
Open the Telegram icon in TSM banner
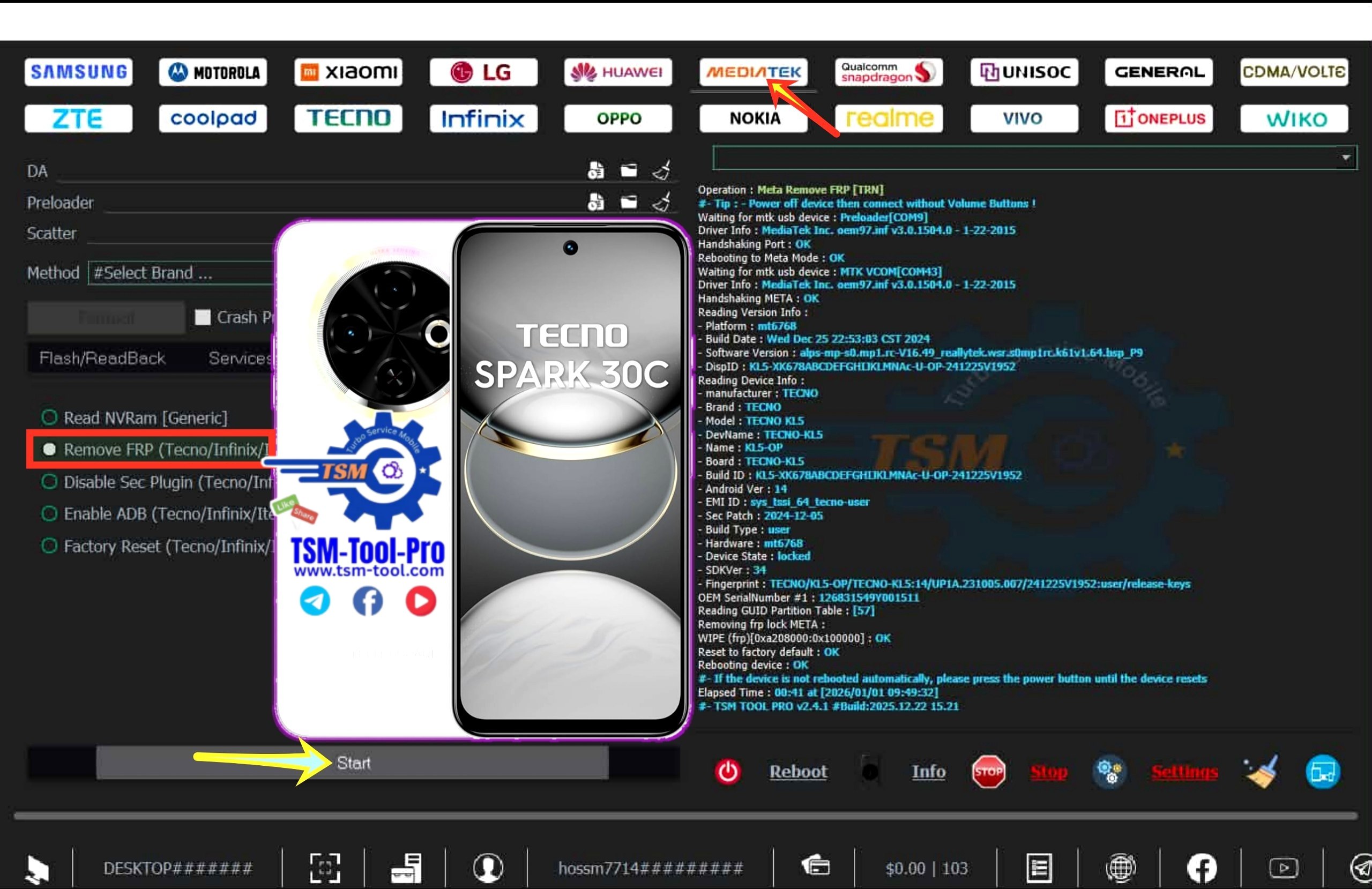pyautogui.click(x=315, y=601)
